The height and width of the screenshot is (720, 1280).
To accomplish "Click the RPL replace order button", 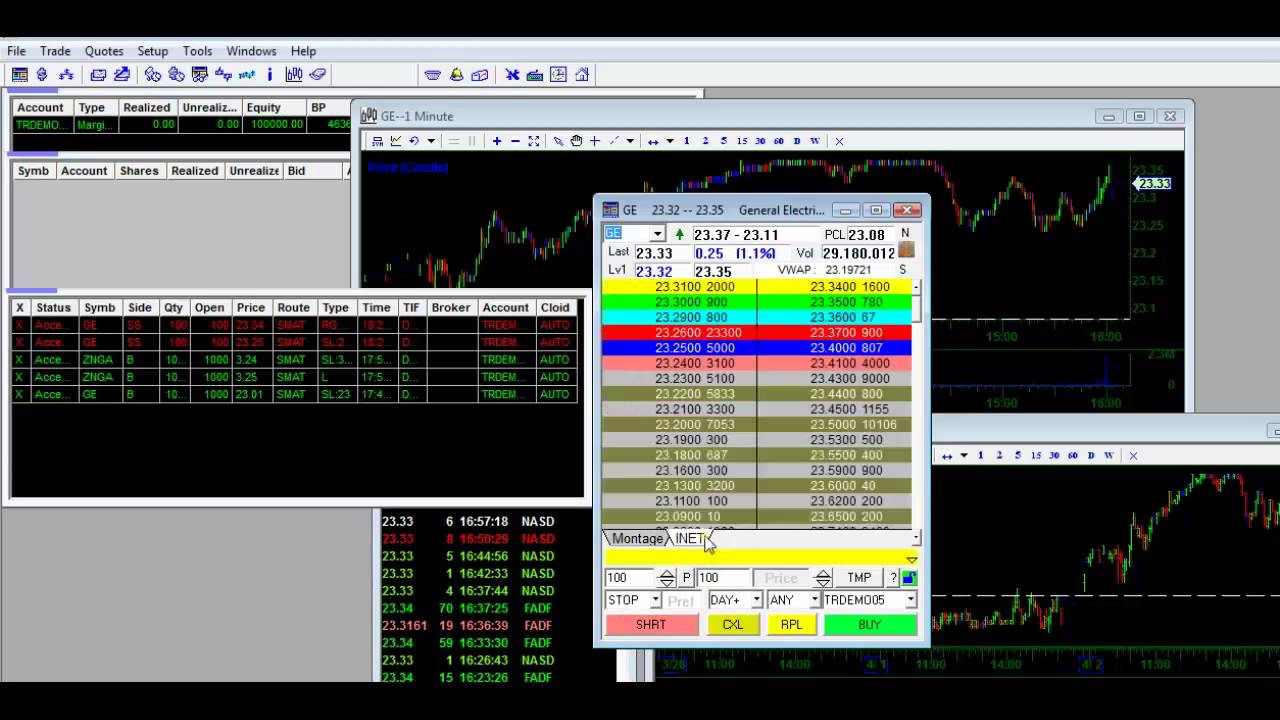I will [x=791, y=624].
